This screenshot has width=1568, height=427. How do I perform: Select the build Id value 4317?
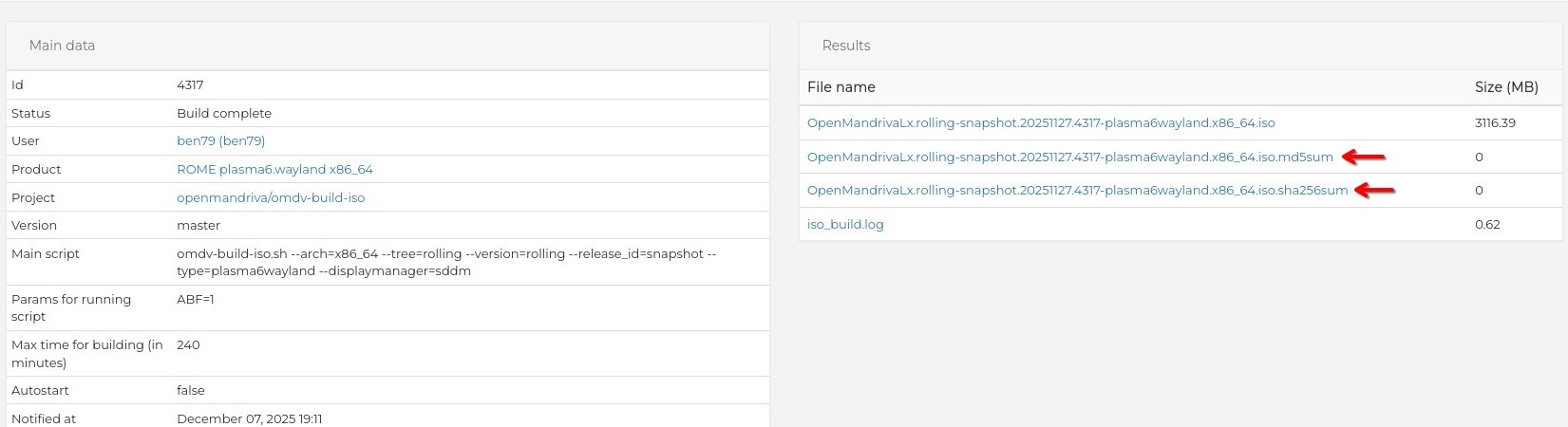coord(190,84)
